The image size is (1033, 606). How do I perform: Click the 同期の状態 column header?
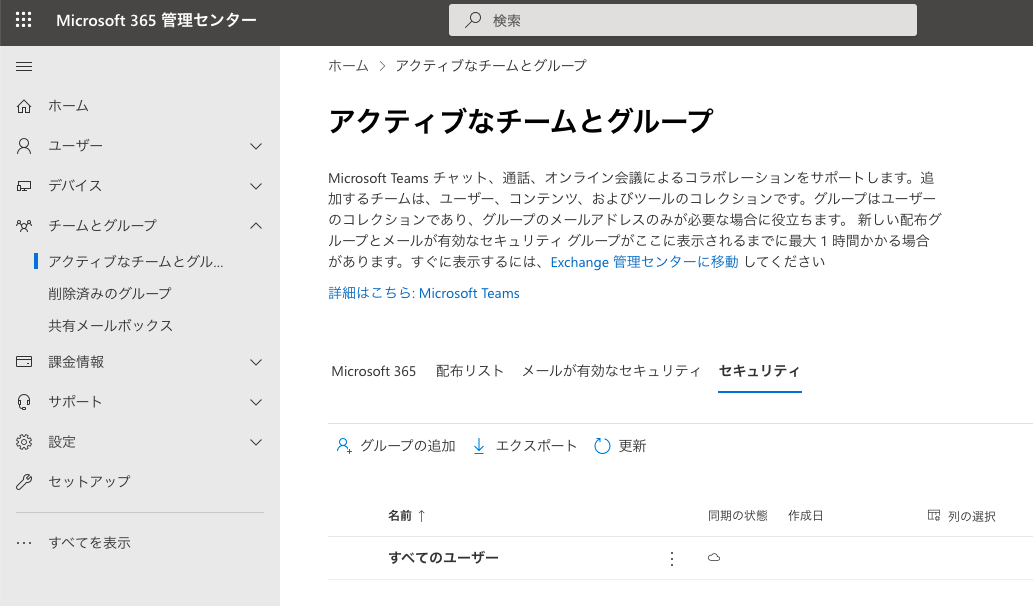click(737, 516)
